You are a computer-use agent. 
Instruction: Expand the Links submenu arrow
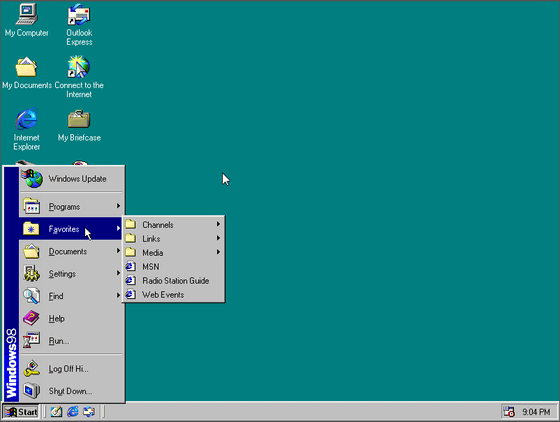point(218,238)
